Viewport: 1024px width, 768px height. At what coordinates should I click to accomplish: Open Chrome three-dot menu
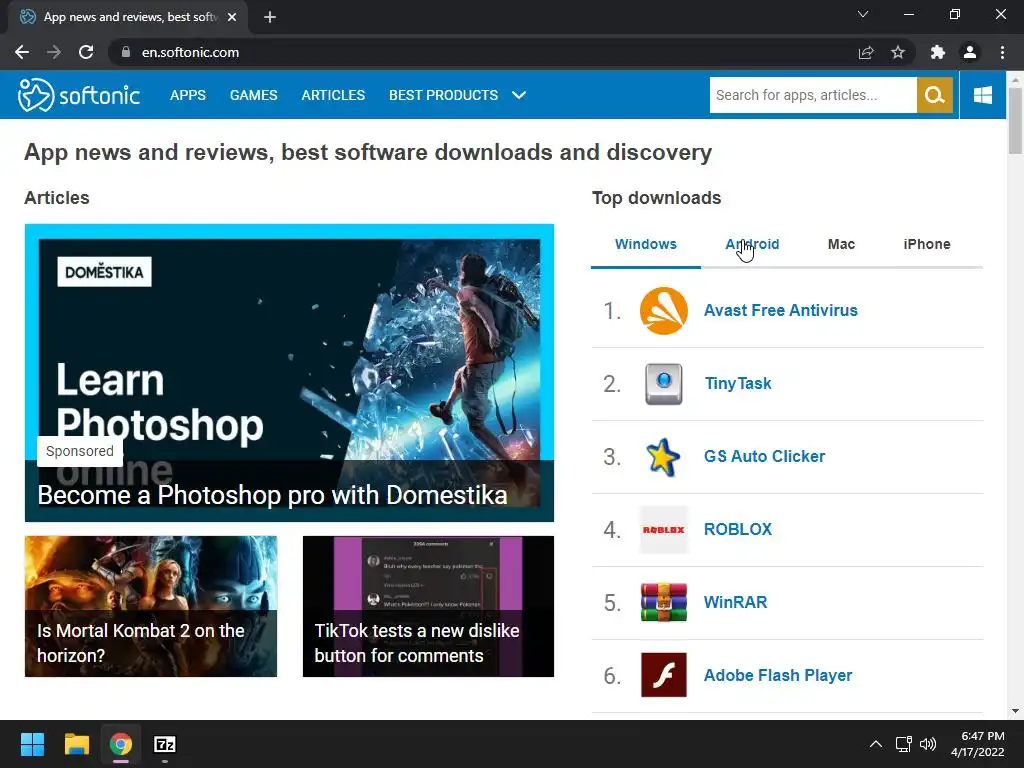click(1002, 52)
